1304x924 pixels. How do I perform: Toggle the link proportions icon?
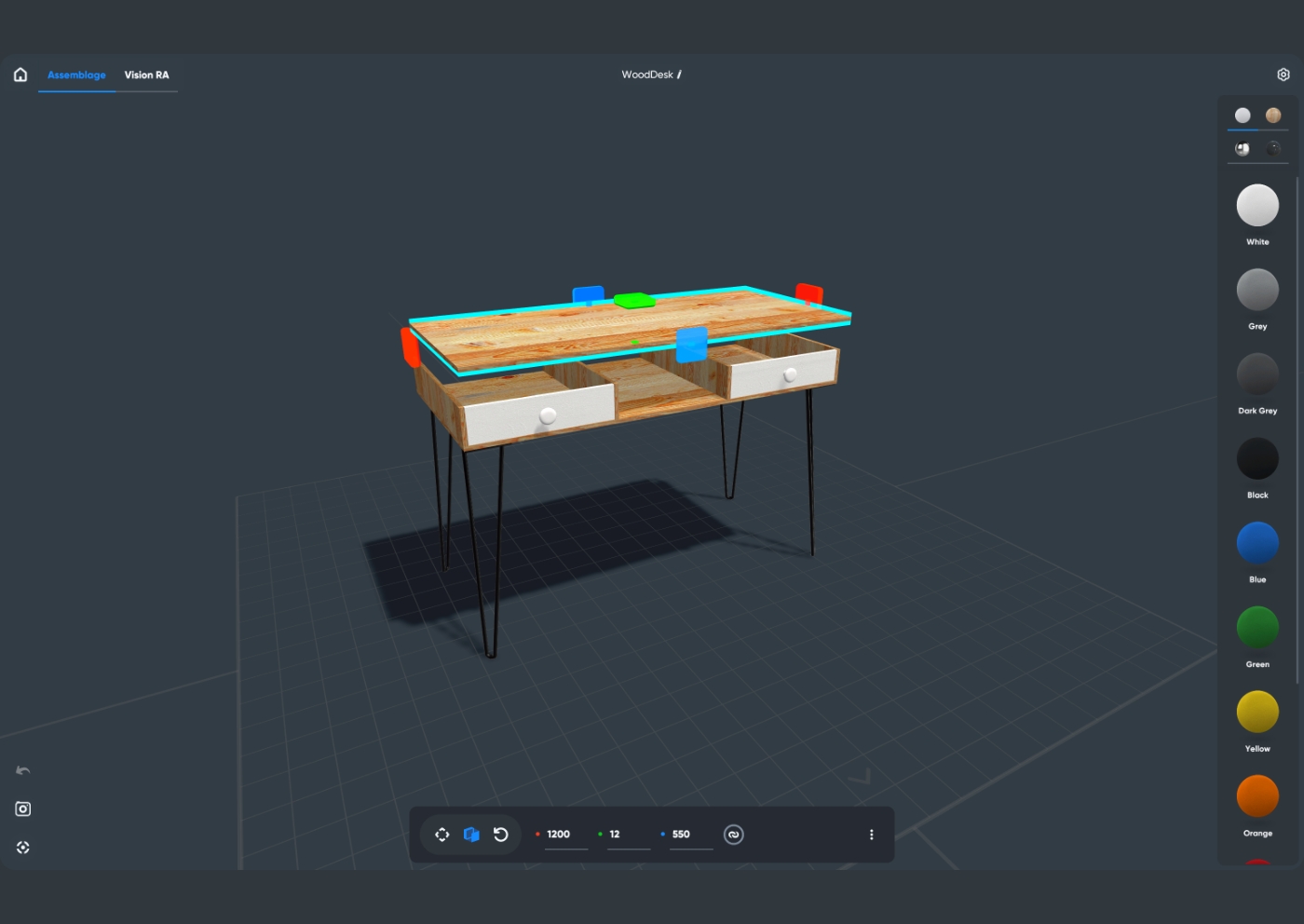coord(734,835)
